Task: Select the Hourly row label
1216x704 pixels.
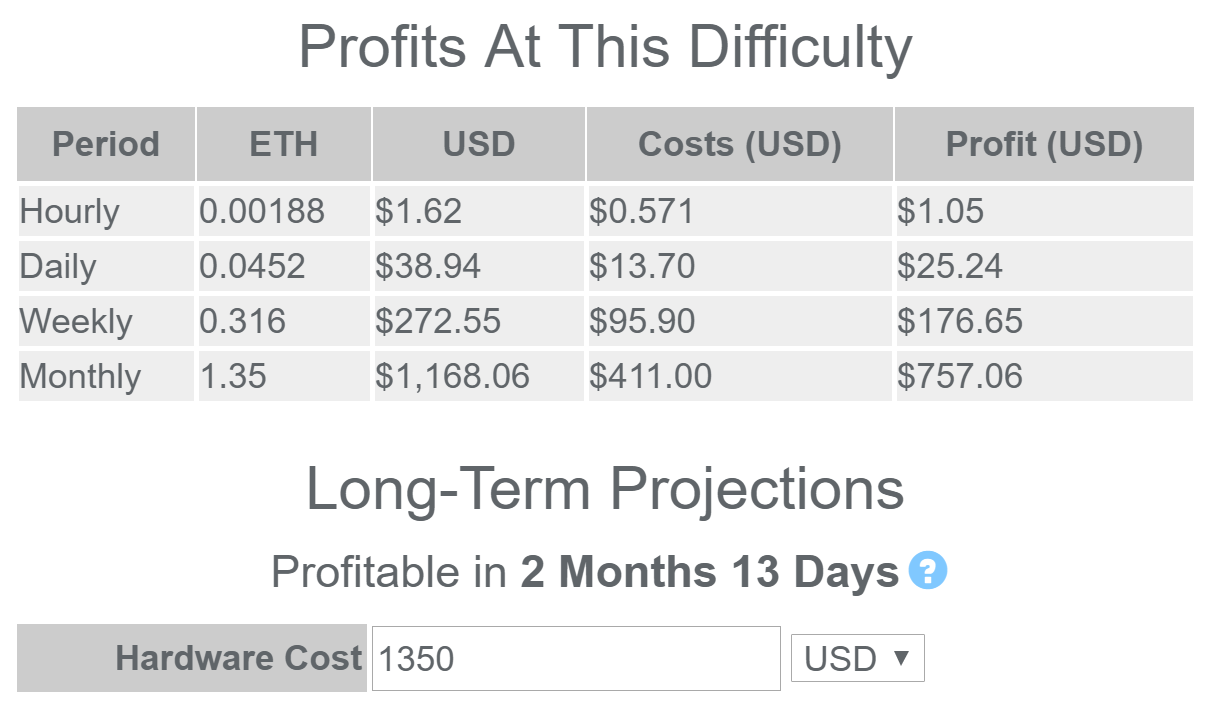Action: 70,211
